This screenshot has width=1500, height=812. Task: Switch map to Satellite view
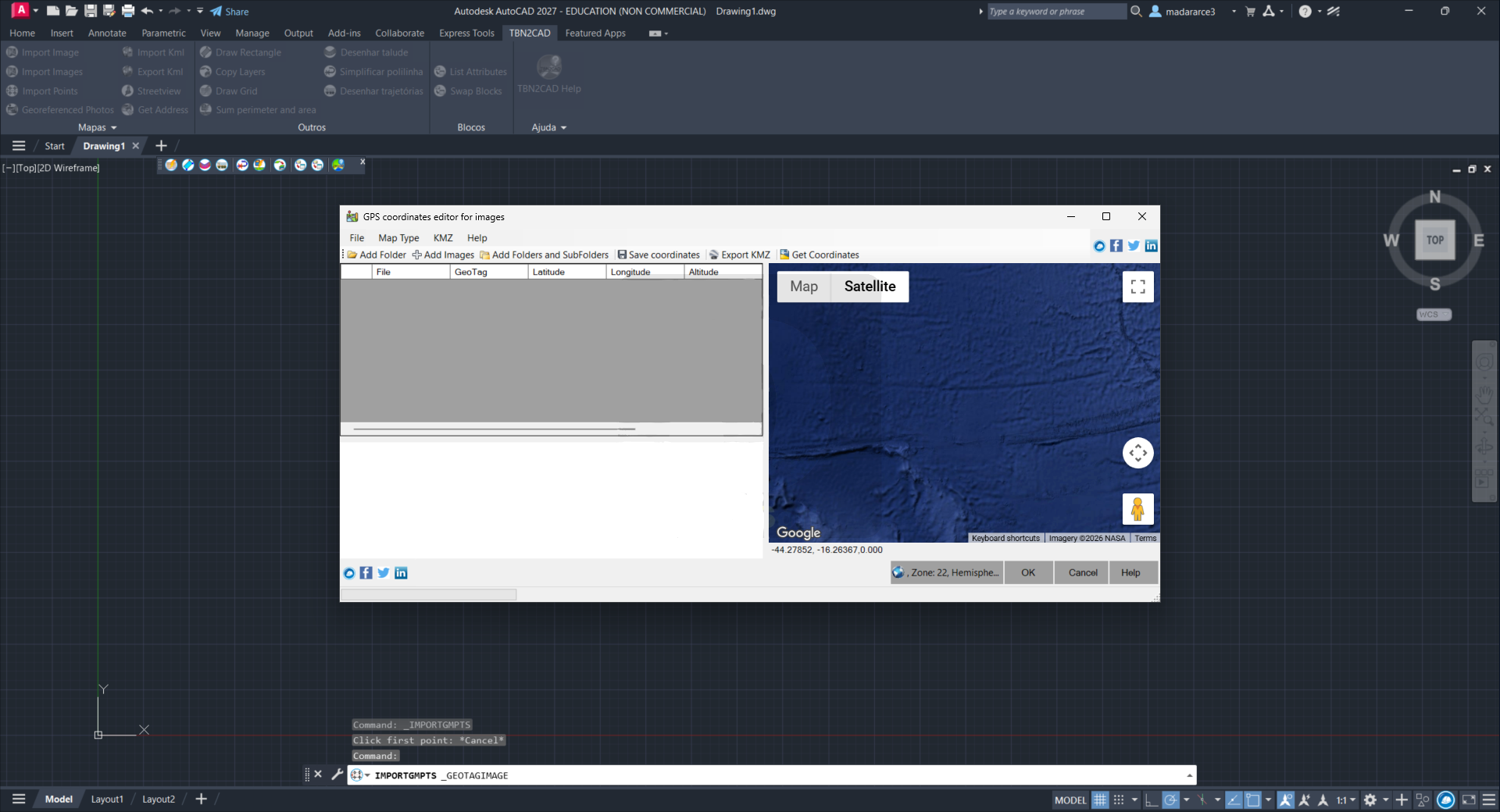(870, 287)
